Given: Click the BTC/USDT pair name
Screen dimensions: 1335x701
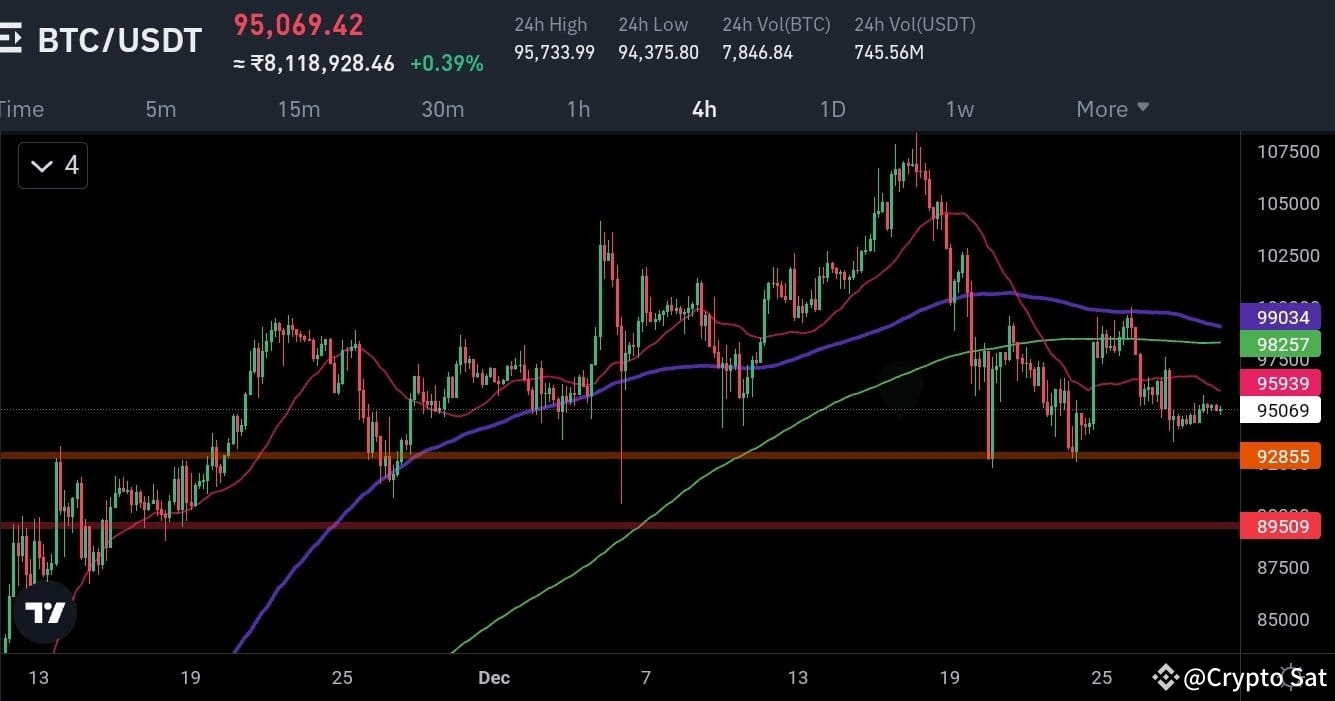Looking at the screenshot, I should 119,40.
